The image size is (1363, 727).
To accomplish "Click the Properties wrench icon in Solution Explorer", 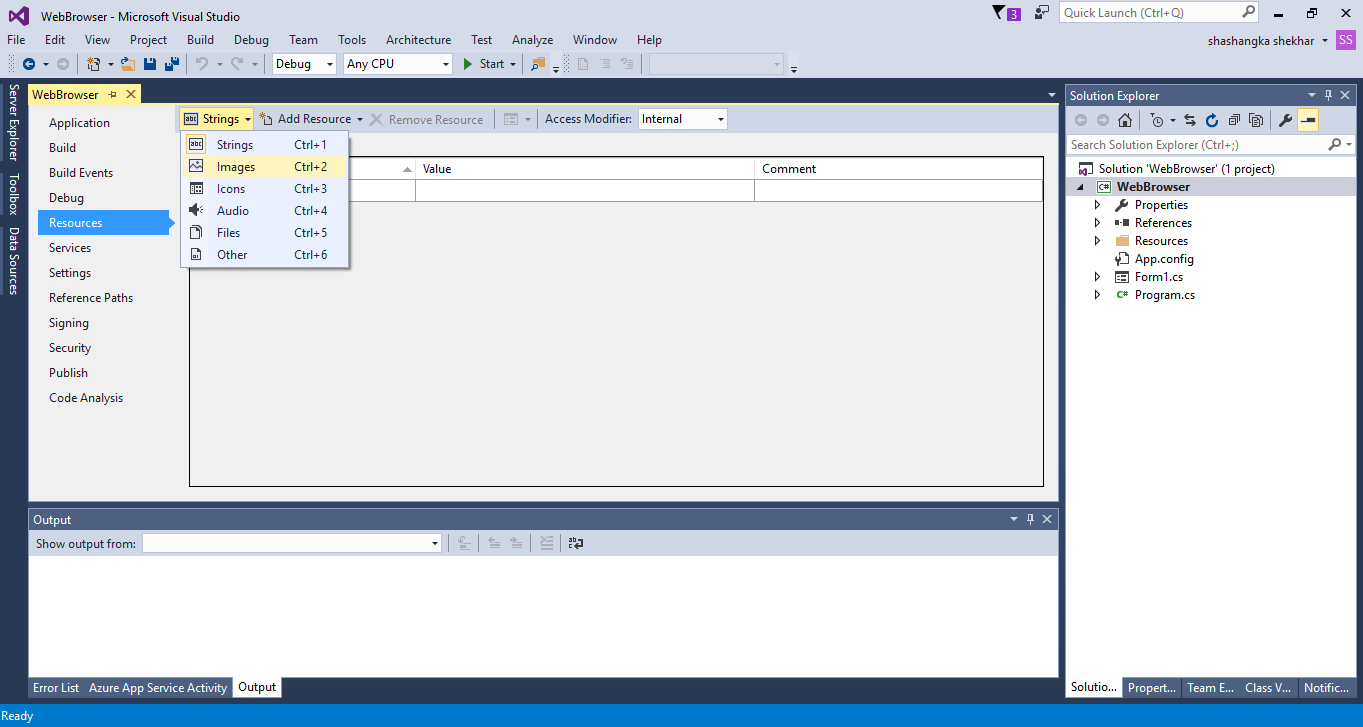I will 1286,120.
